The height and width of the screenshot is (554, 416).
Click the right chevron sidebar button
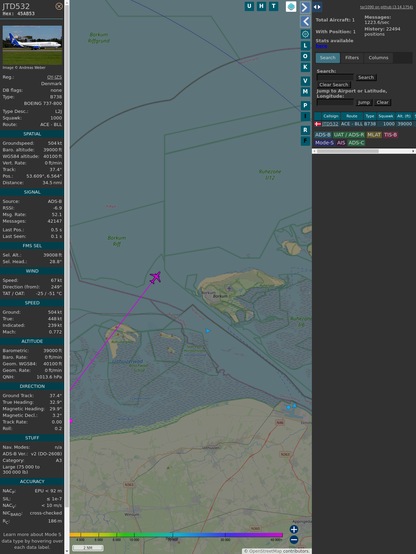(x=305, y=7)
